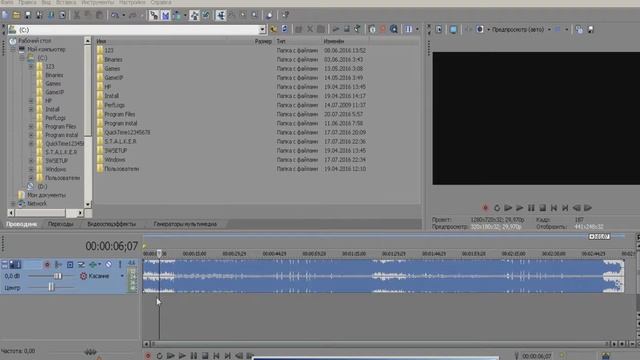Toggle loop playback in the preview window transport

497,208
